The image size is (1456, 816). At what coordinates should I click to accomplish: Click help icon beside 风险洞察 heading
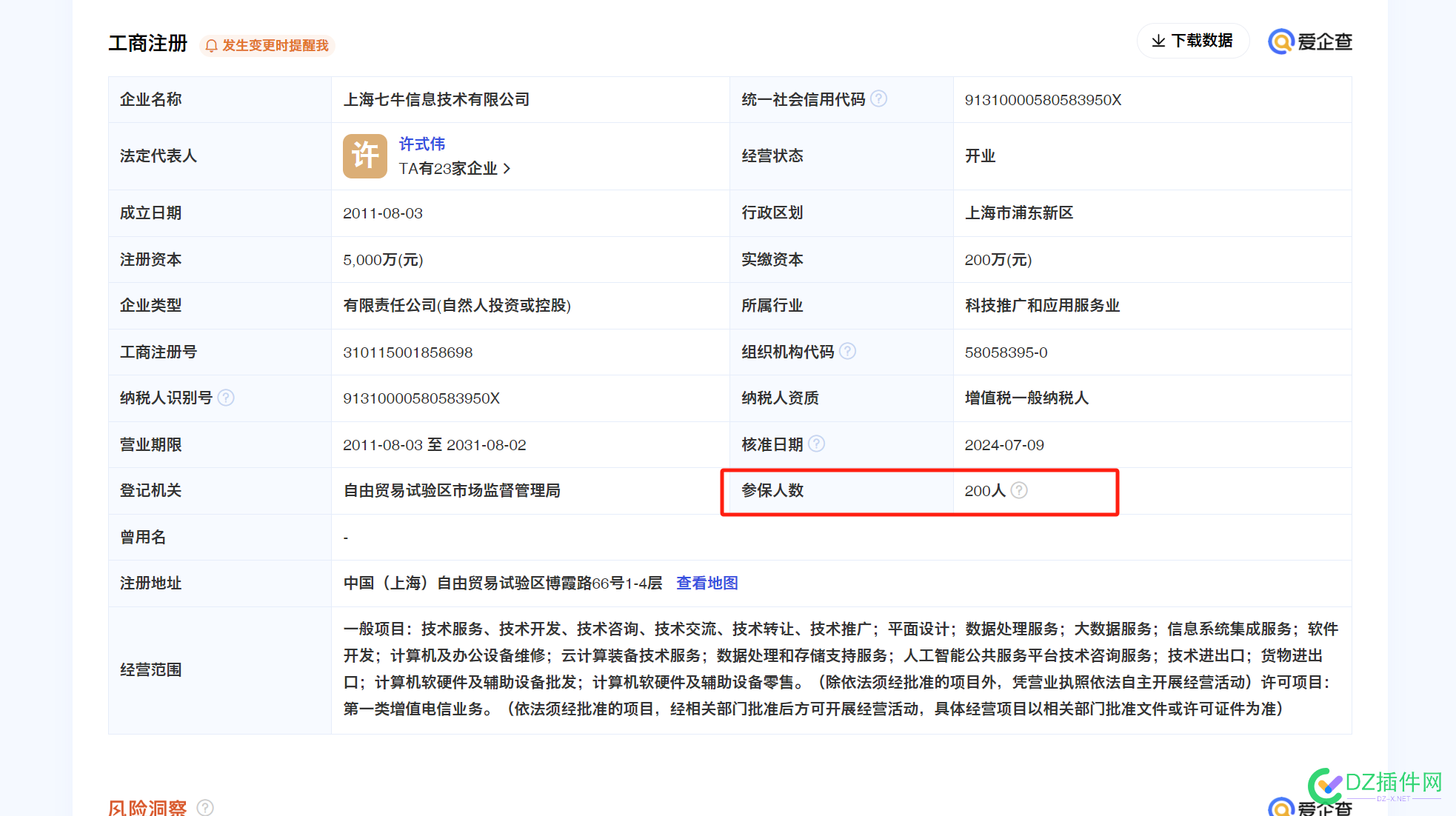click(x=206, y=808)
